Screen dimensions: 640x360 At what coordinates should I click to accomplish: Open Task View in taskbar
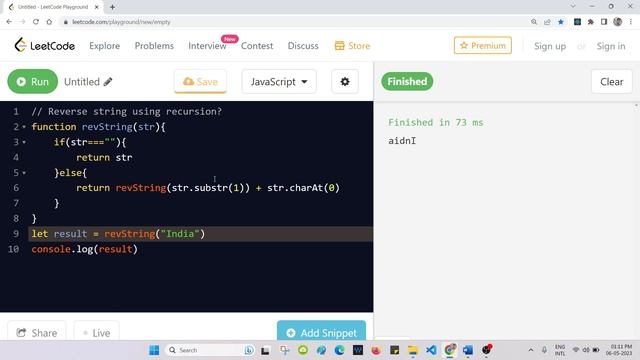(265, 350)
